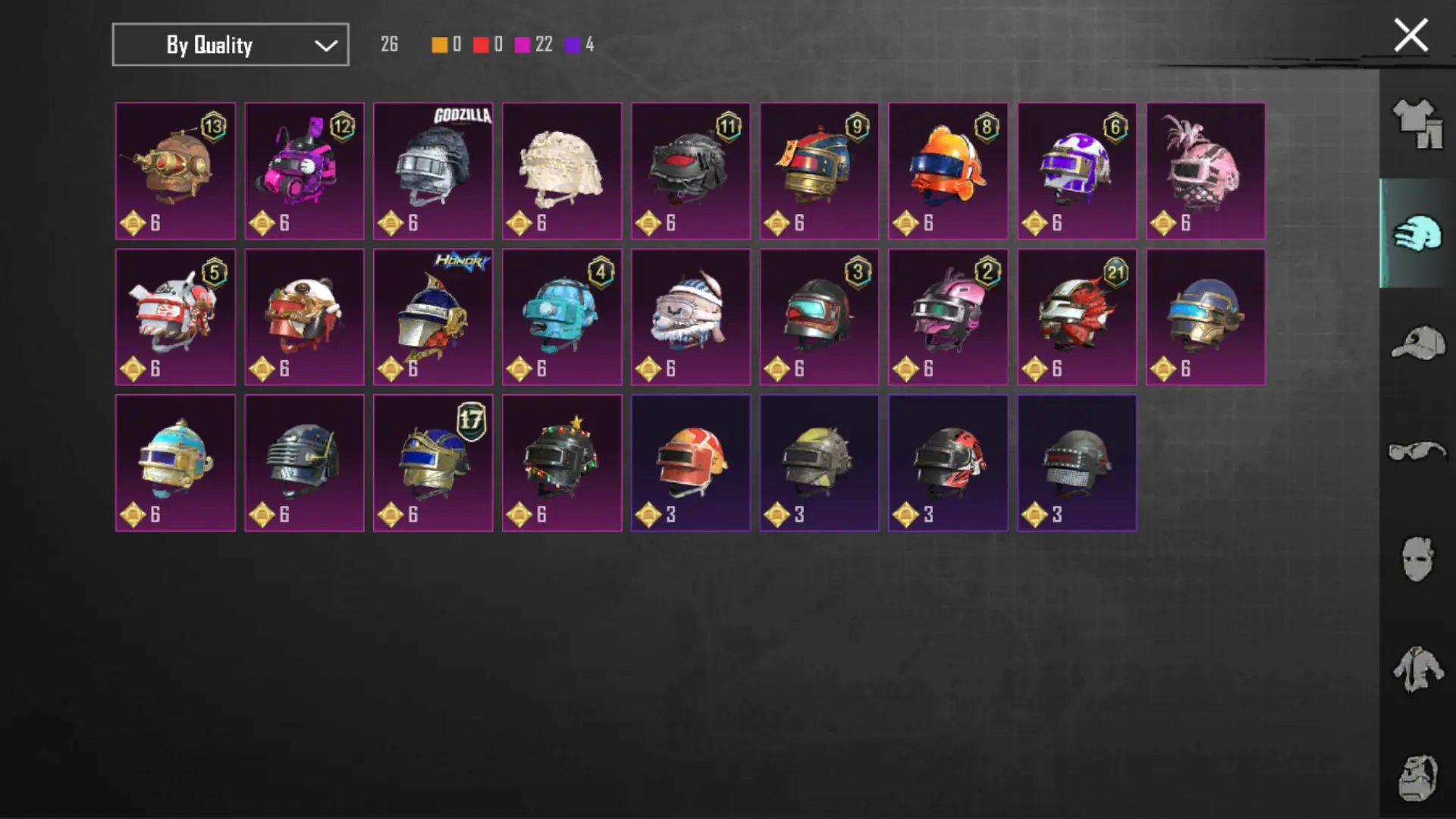Viewport: 1456px width, 819px height.
Task: Select the Honor labeled helmet skin
Action: coord(433,317)
